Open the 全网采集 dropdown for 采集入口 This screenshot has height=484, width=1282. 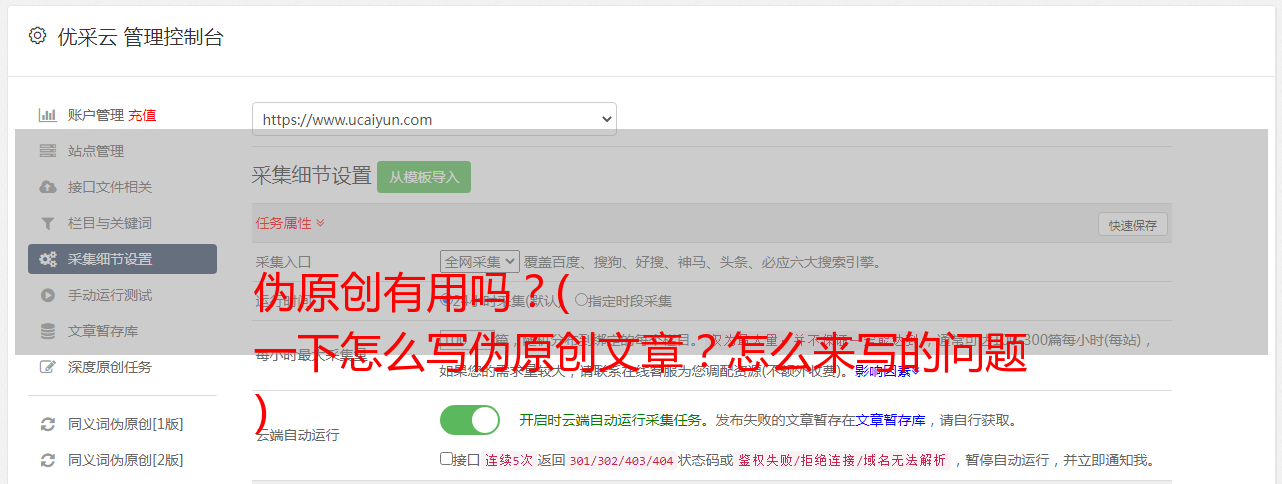pos(480,262)
